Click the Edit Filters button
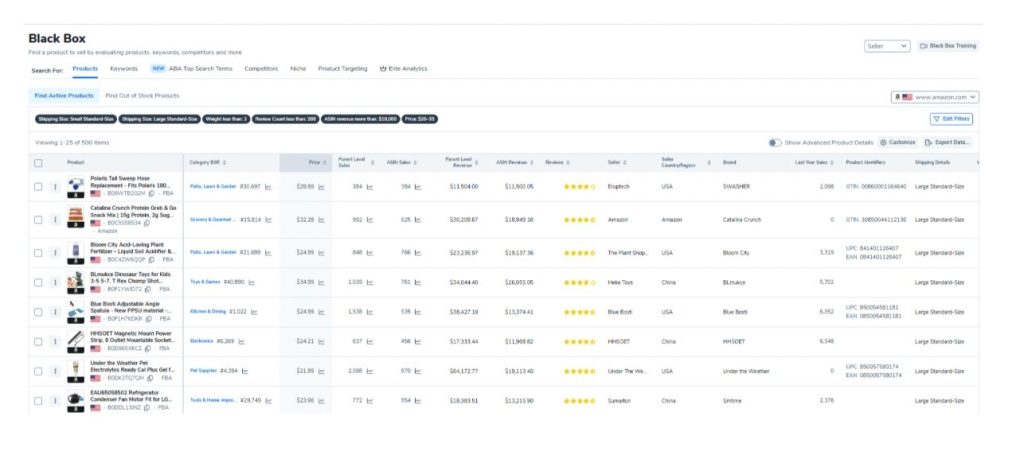The width and height of the screenshot is (1024, 463). tap(951, 120)
